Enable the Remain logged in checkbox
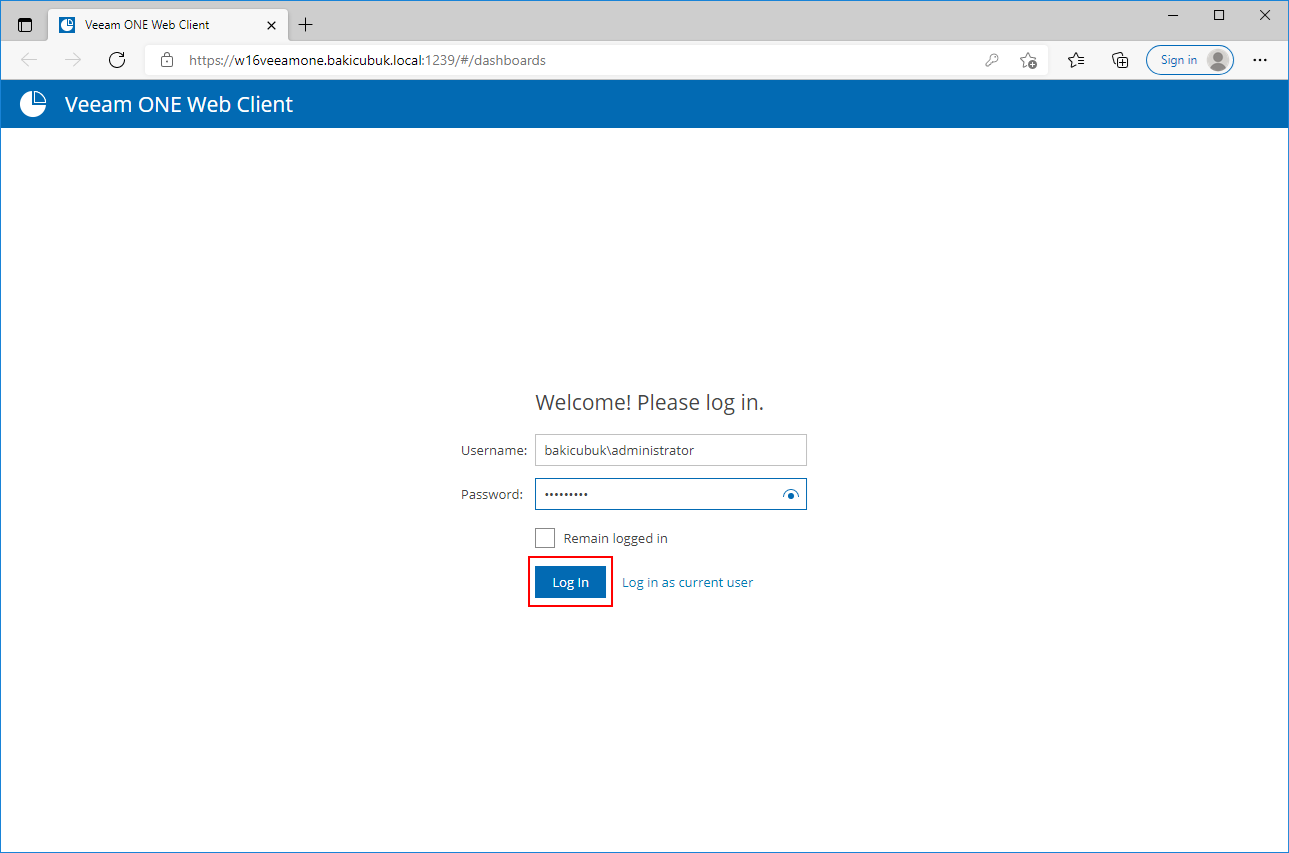The height and width of the screenshot is (853, 1289). point(545,538)
